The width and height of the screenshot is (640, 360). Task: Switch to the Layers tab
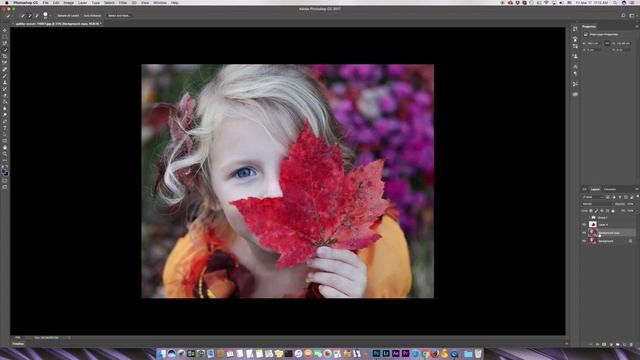596,189
